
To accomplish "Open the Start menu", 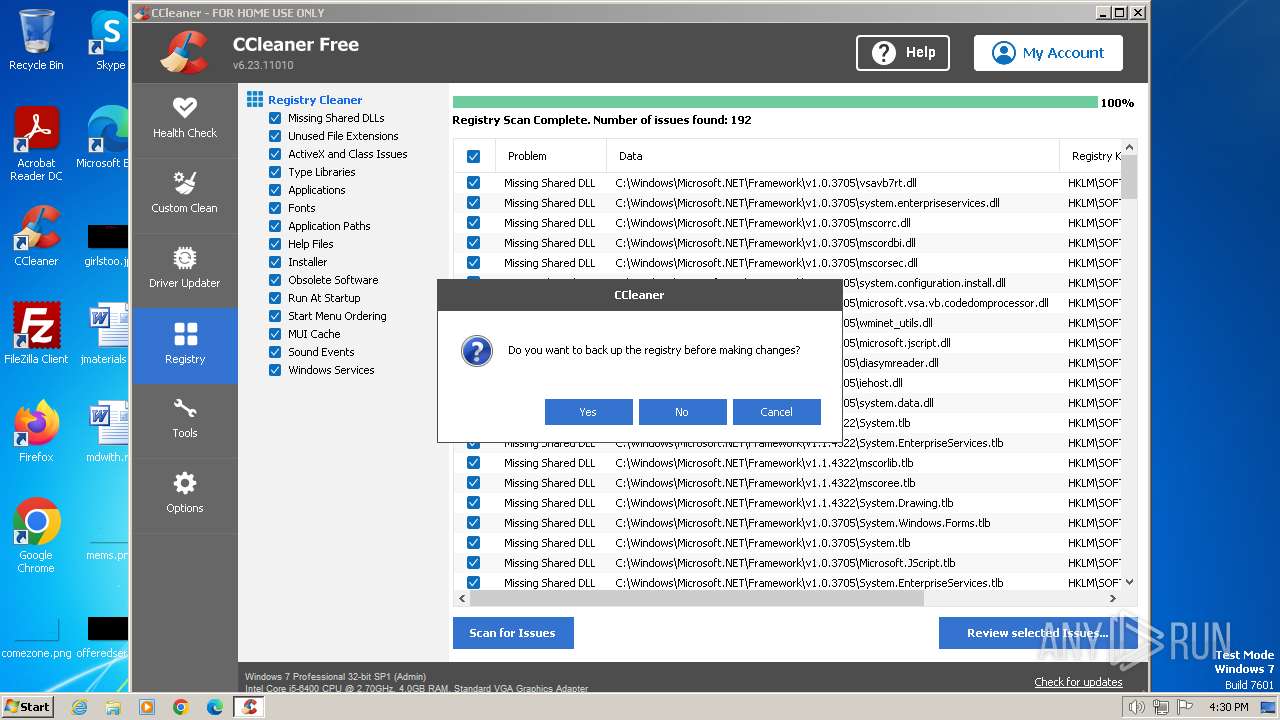I will point(28,707).
